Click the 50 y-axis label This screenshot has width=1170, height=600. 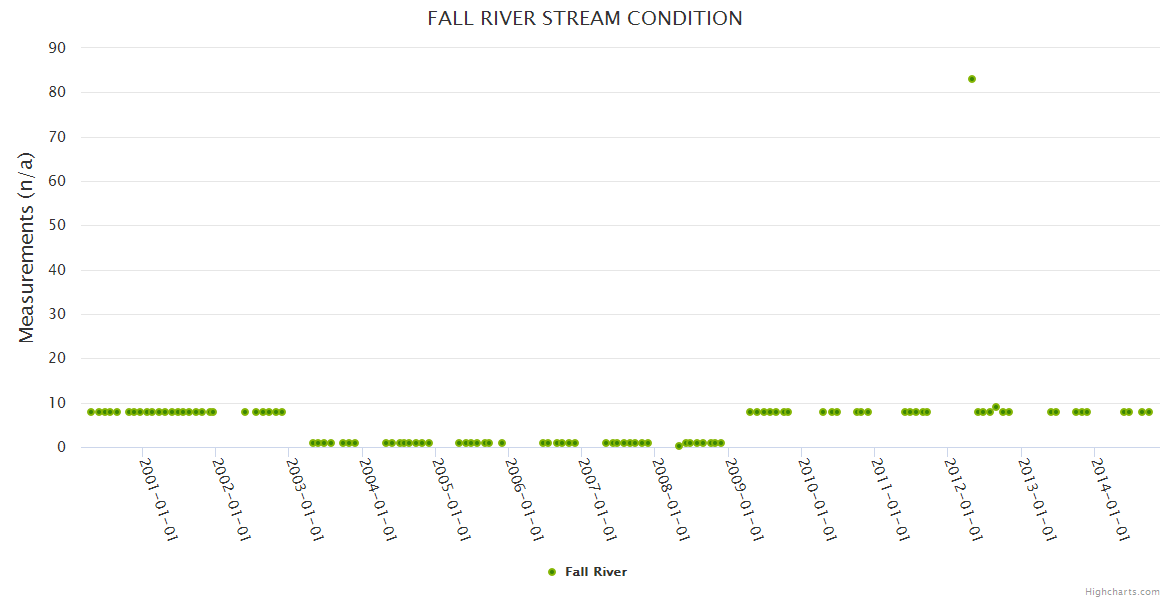57,225
